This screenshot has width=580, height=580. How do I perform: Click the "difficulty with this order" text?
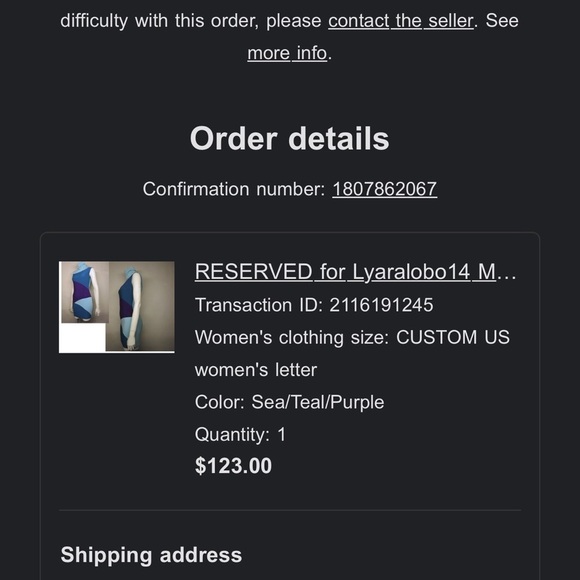pos(159,21)
